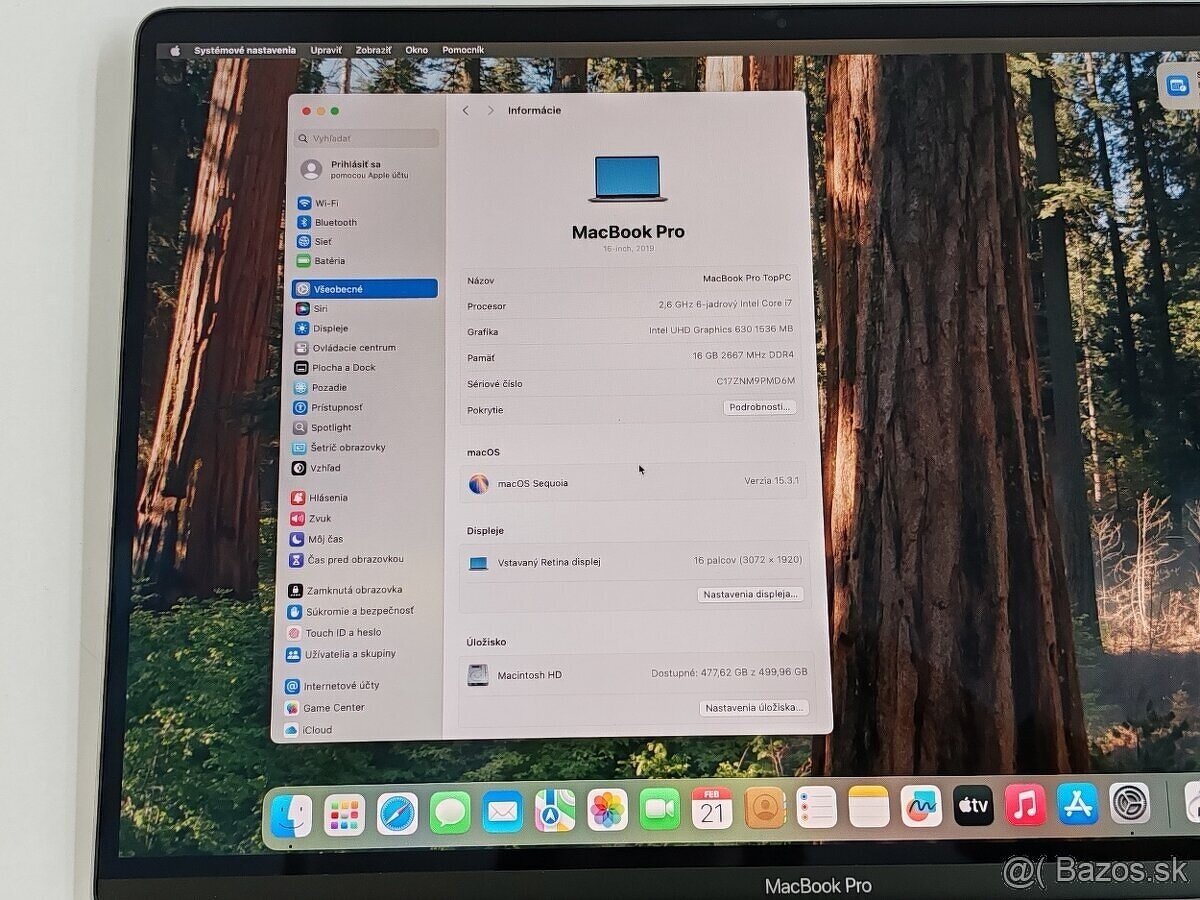Open Calendar showing Feb 21
The width and height of the screenshot is (1200, 900).
point(712,808)
